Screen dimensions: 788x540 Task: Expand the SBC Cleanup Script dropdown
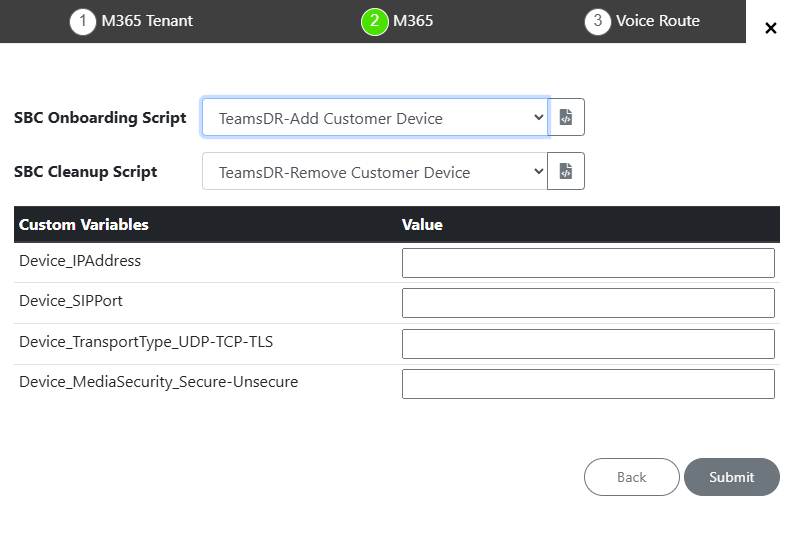tap(375, 171)
